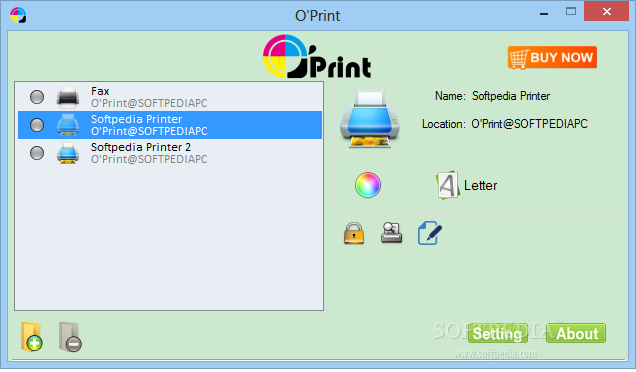Click the print preview magnifier icon
The width and height of the screenshot is (636, 372).
click(391, 233)
